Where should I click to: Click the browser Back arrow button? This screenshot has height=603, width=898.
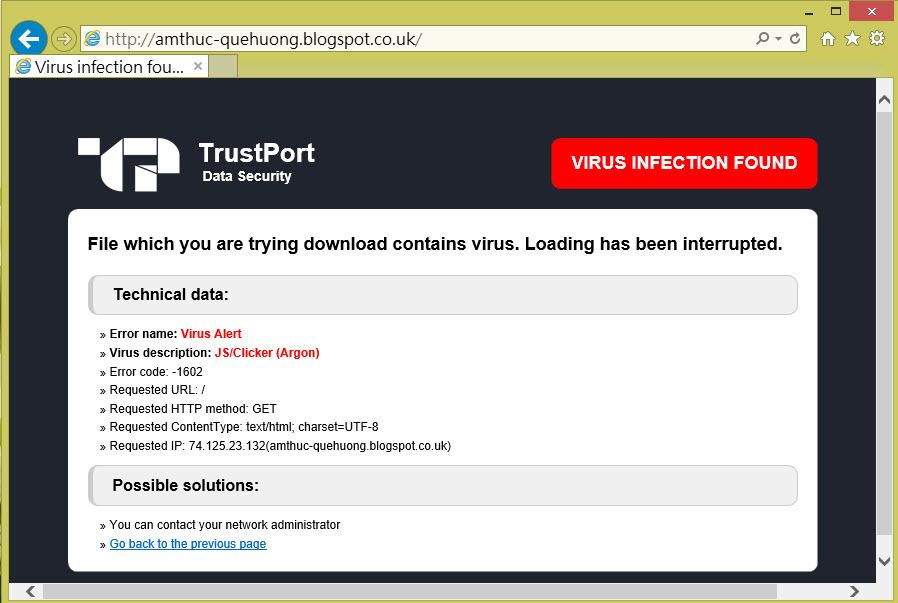pyautogui.click(x=30, y=39)
